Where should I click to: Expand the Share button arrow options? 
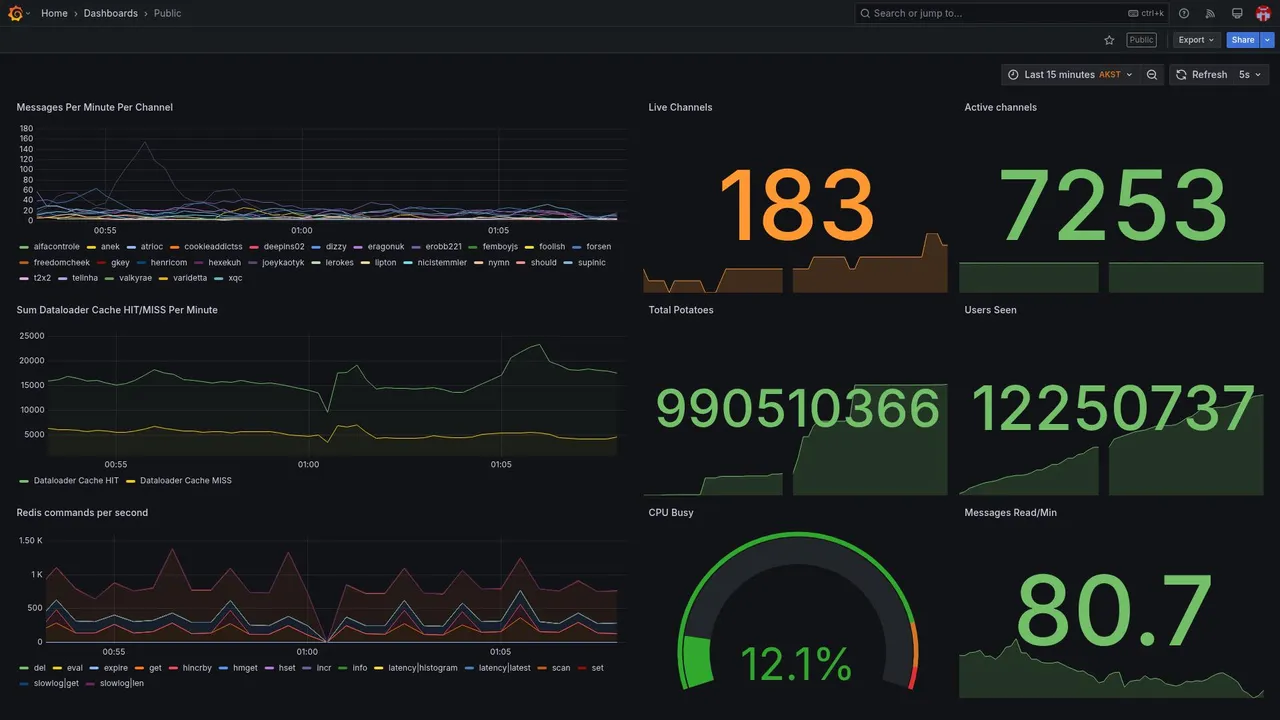1268,40
